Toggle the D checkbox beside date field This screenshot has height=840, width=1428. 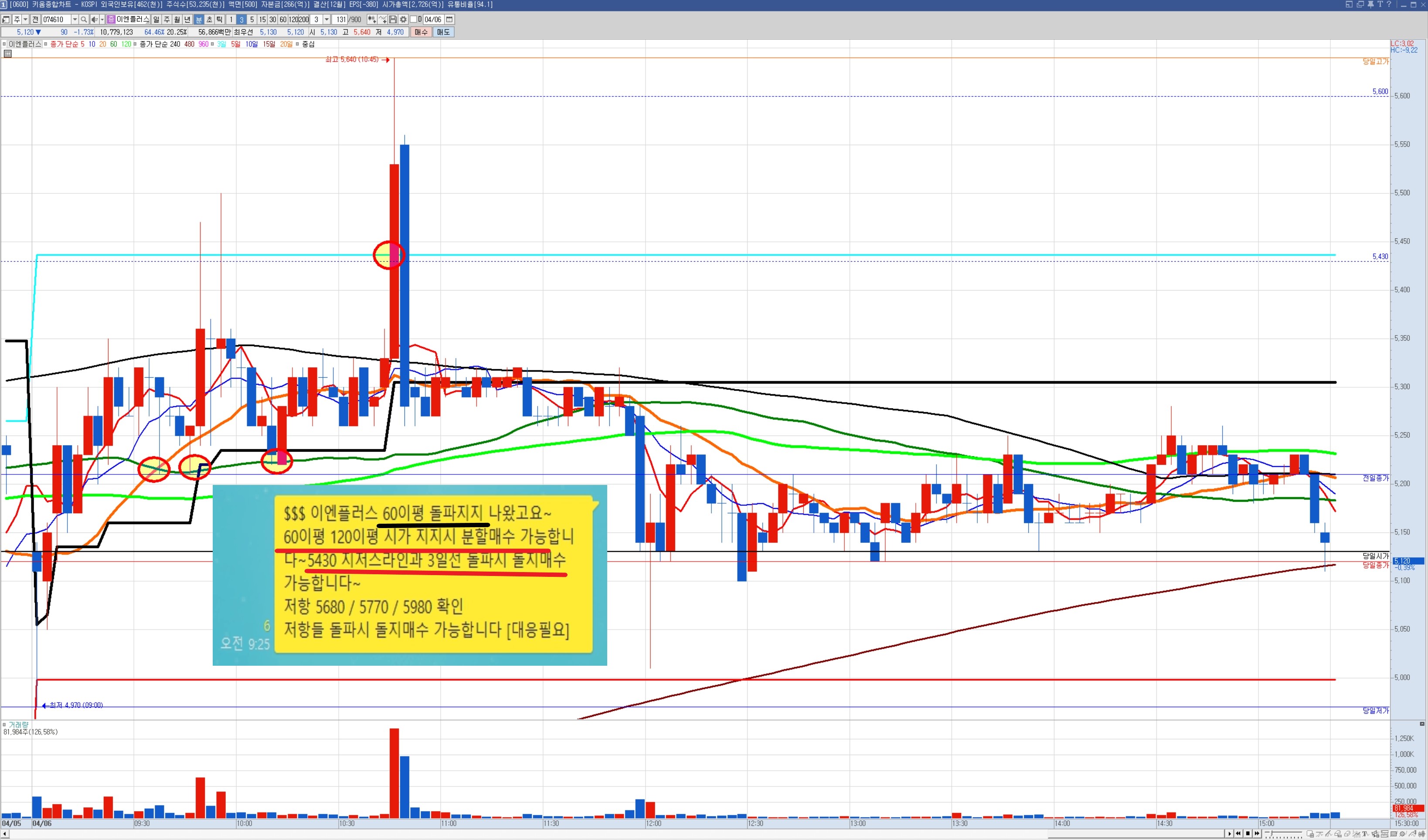coord(413,20)
